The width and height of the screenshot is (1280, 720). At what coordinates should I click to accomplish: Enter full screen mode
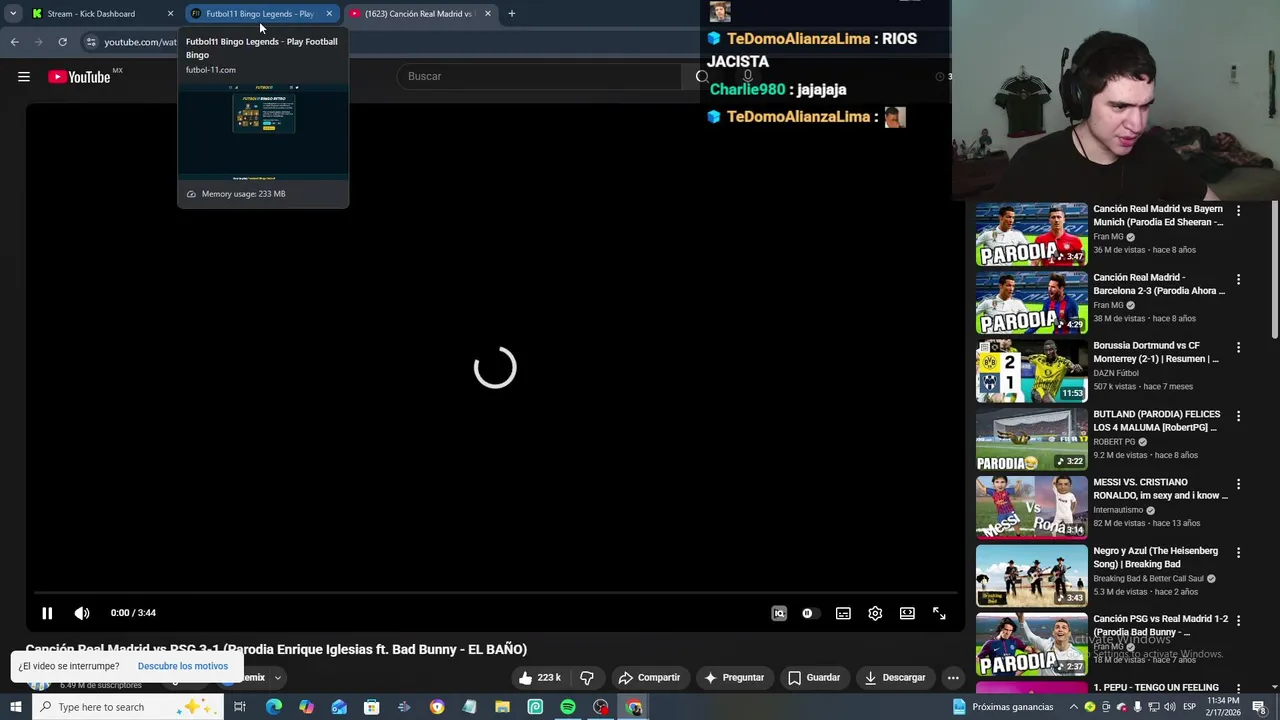pyautogui.click(x=939, y=613)
